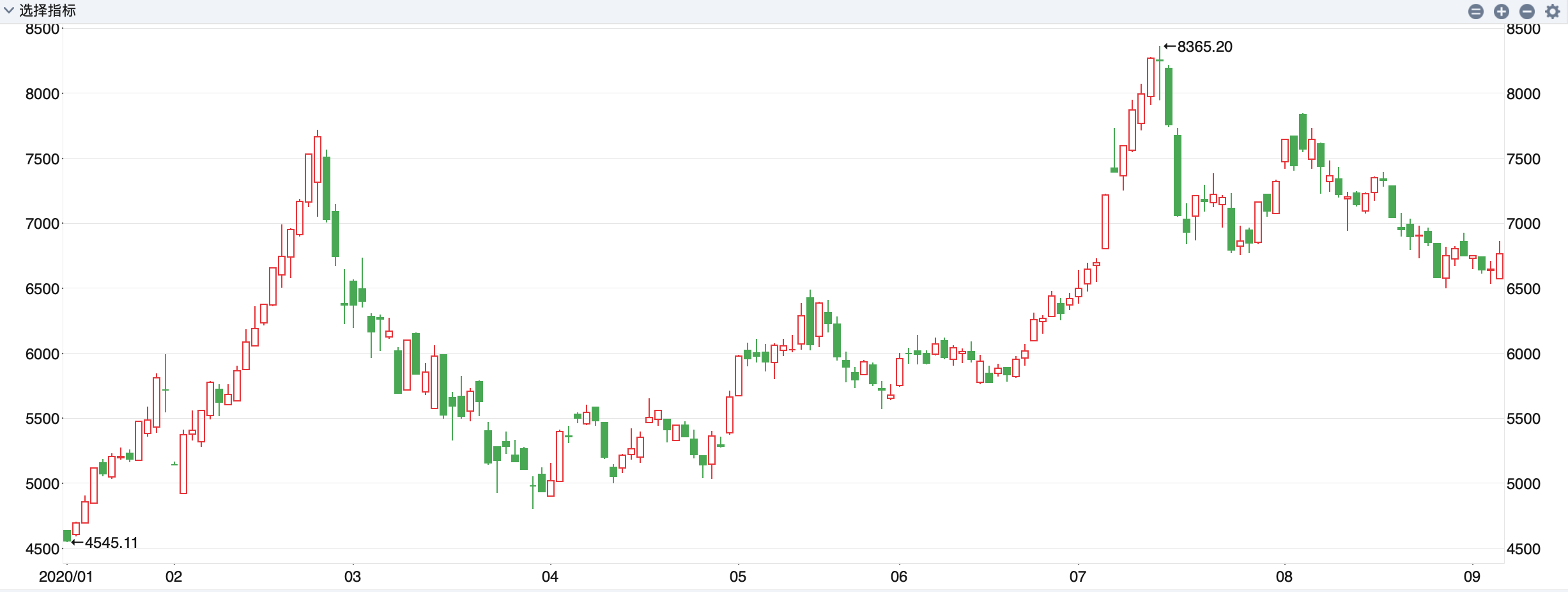Click the 4500 label on right price axis

click(x=1523, y=549)
